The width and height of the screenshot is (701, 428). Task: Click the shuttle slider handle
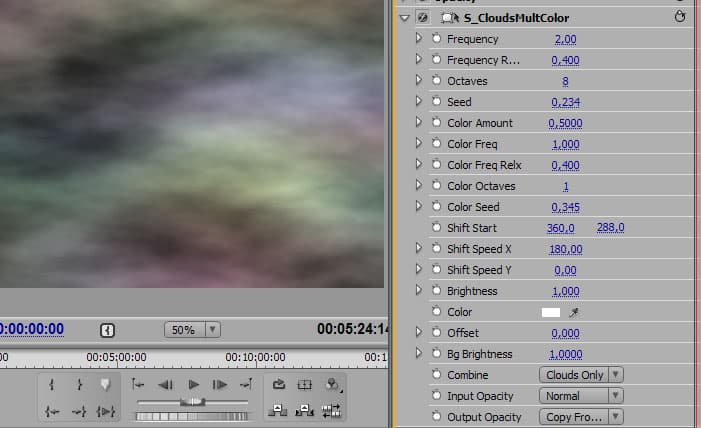pos(193,402)
